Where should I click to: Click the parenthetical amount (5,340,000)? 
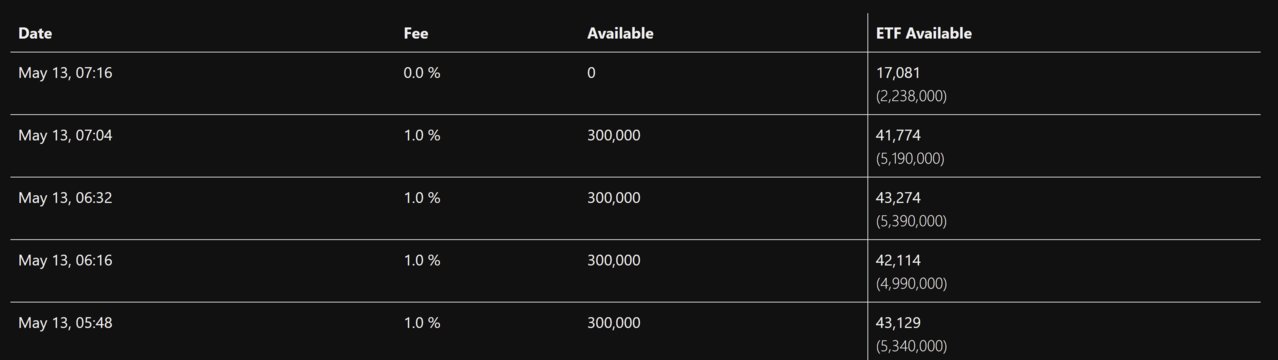tap(911, 346)
